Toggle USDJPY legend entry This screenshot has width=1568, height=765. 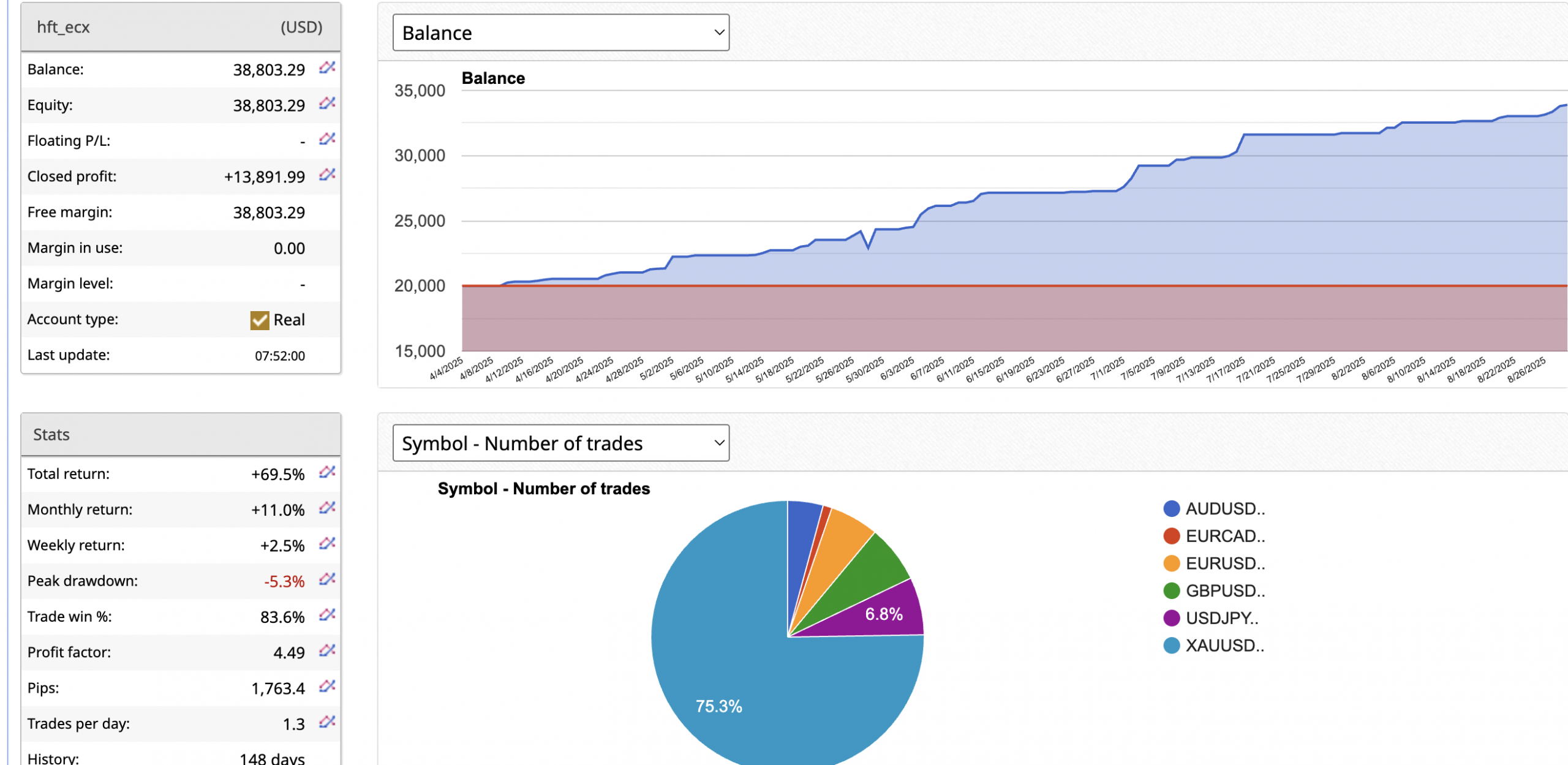[x=1221, y=618]
